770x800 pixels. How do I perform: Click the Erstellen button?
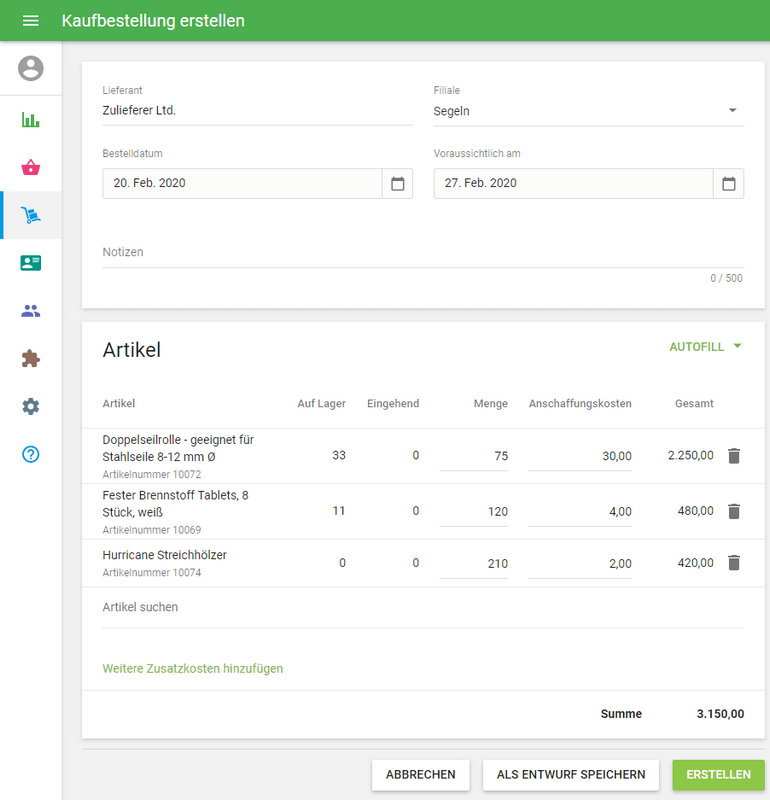pyautogui.click(x=718, y=775)
